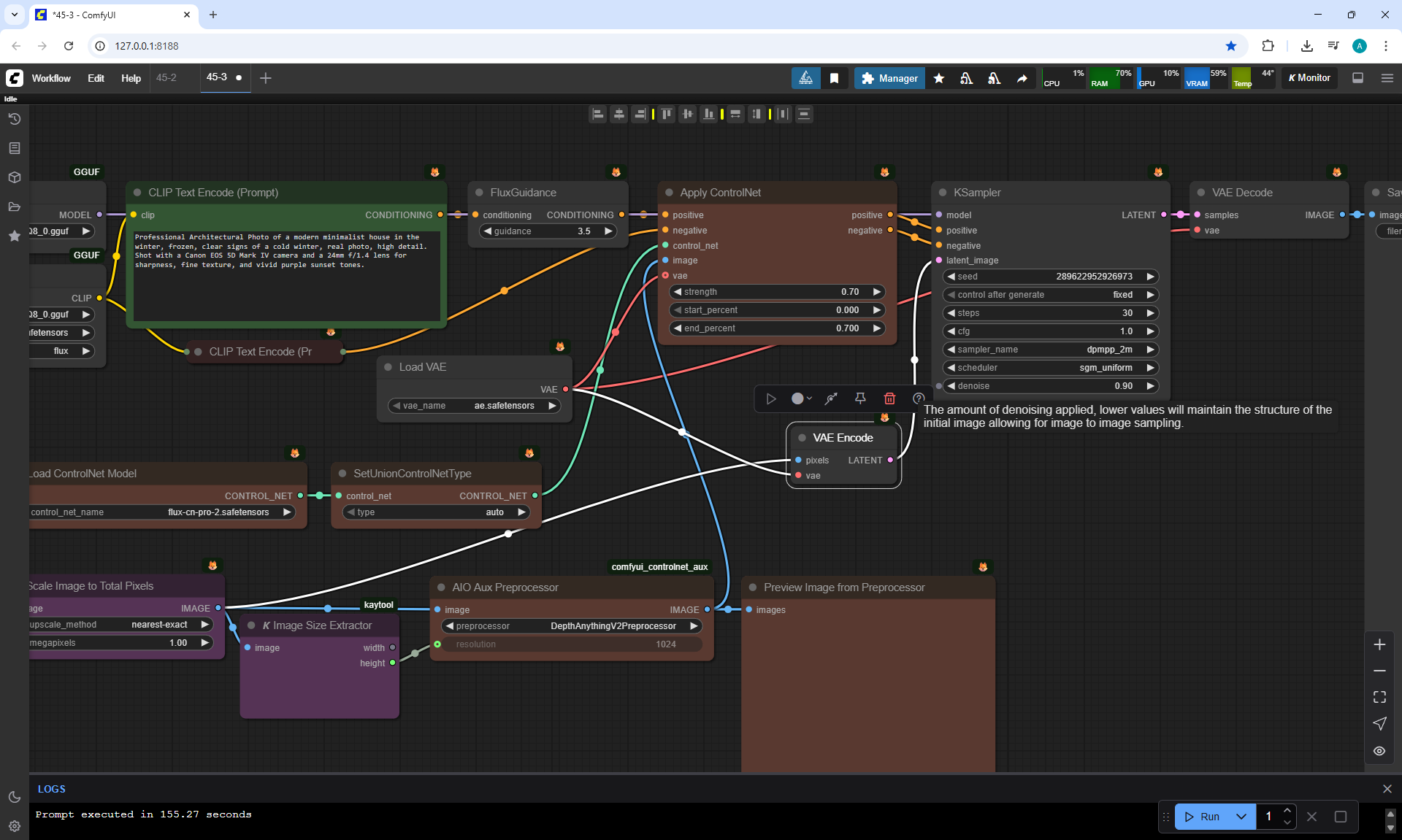Screen dimensions: 1402x840
Task: Switch to the 45-2 workflow tab
Action: [166, 77]
